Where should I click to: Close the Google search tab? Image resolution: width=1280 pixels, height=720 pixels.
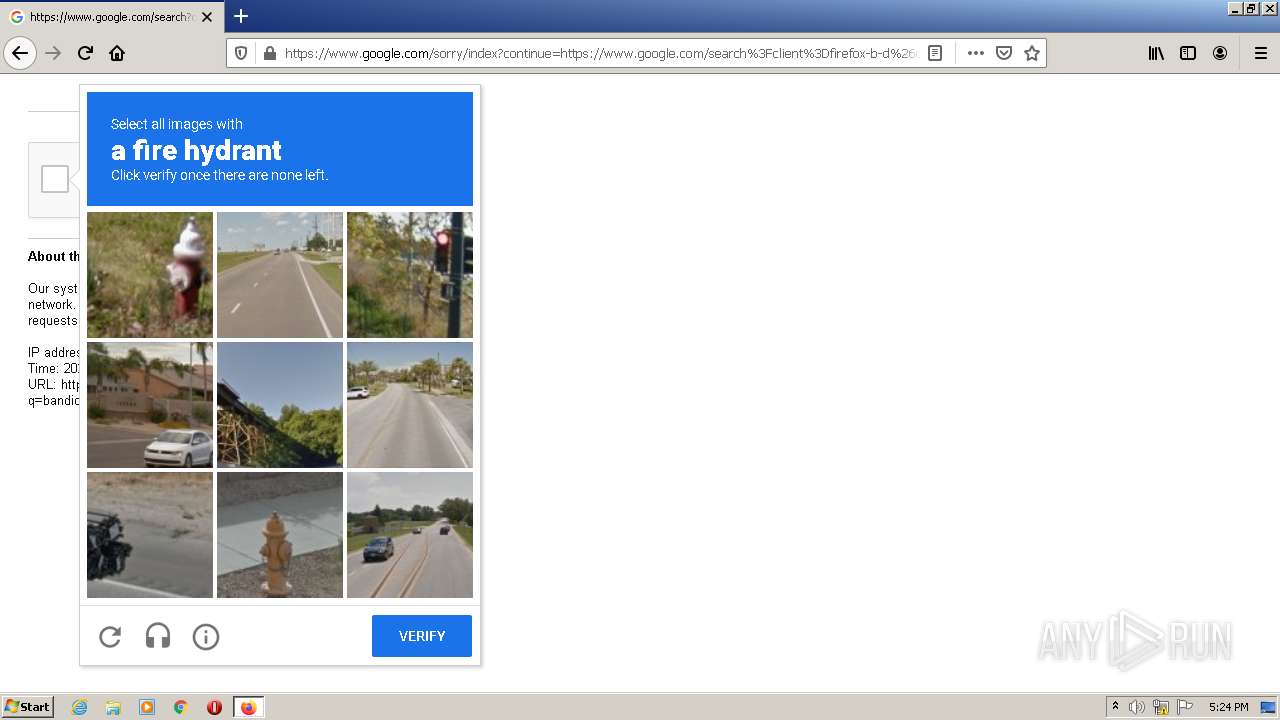pyautogui.click(x=207, y=17)
